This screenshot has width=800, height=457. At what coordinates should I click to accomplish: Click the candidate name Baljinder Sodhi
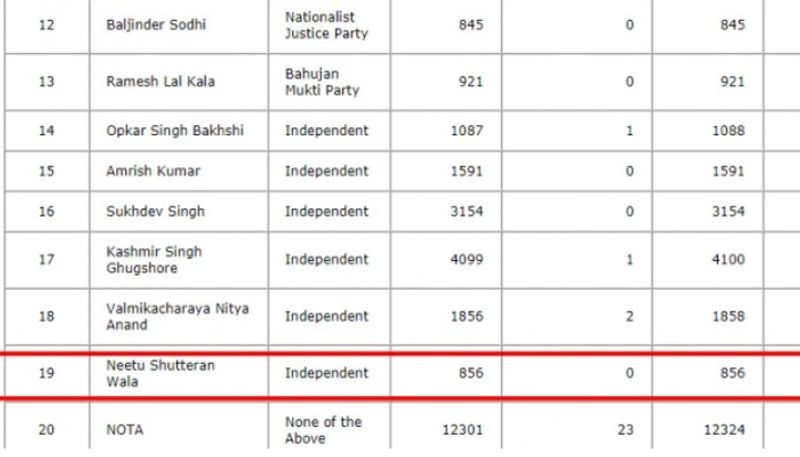click(156, 24)
